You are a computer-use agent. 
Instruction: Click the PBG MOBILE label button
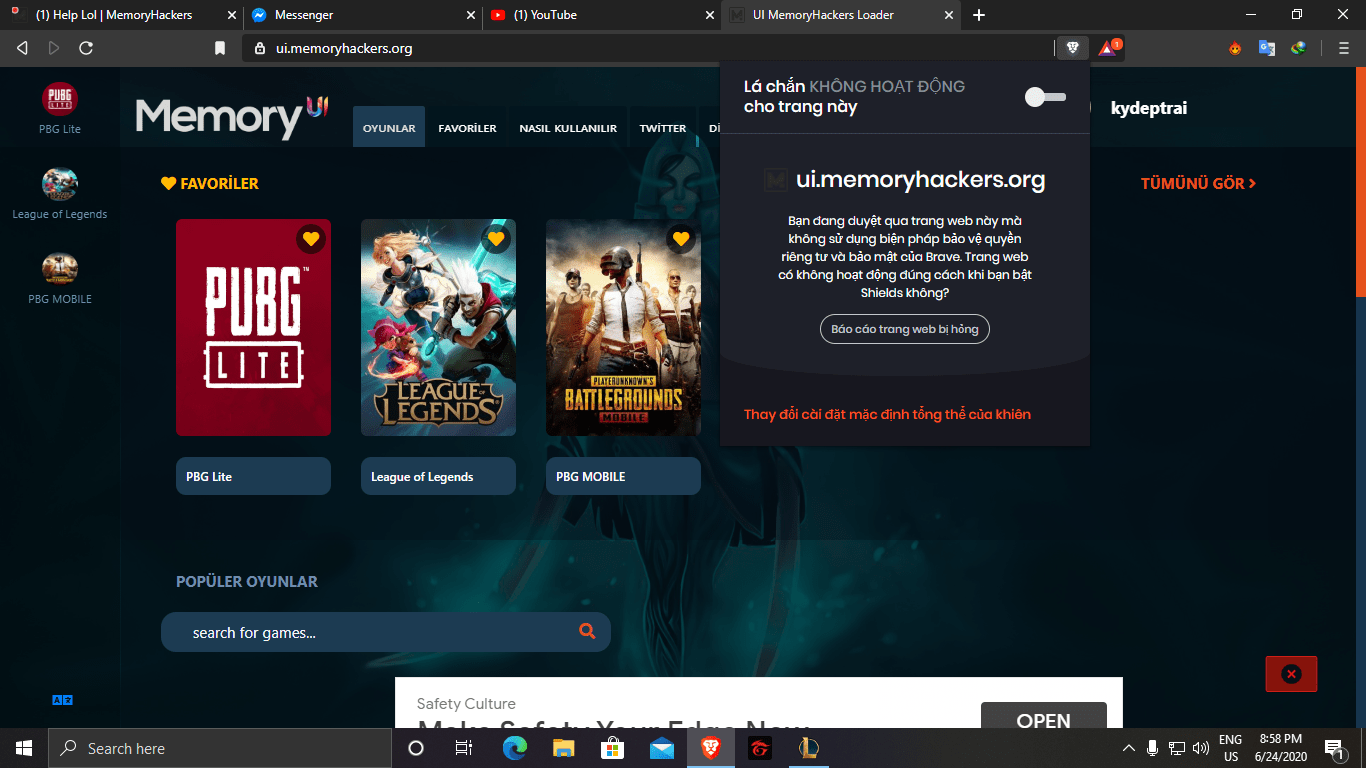click(x=623, y=476)
